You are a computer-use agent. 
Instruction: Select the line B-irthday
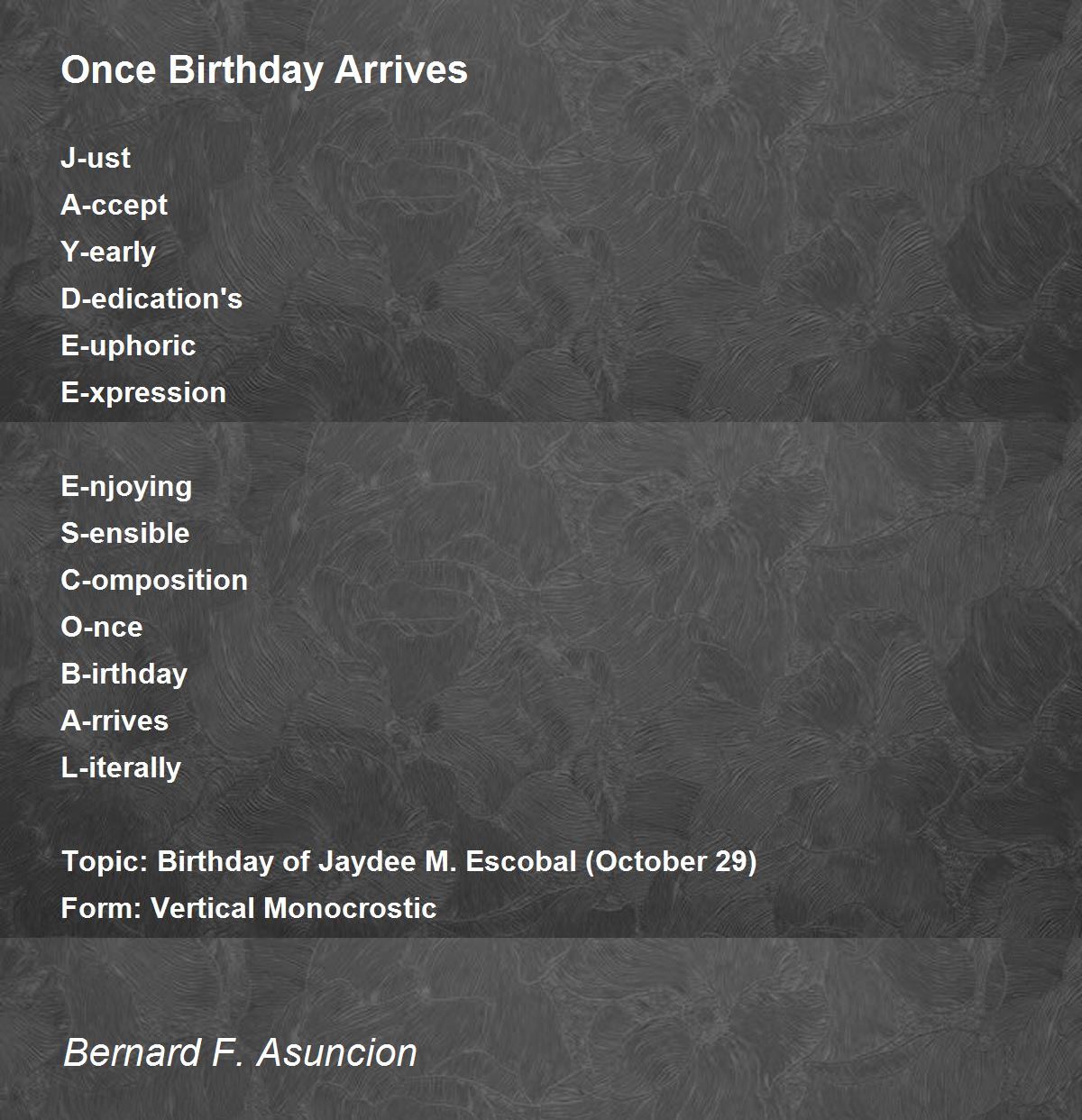pos(124,675)
